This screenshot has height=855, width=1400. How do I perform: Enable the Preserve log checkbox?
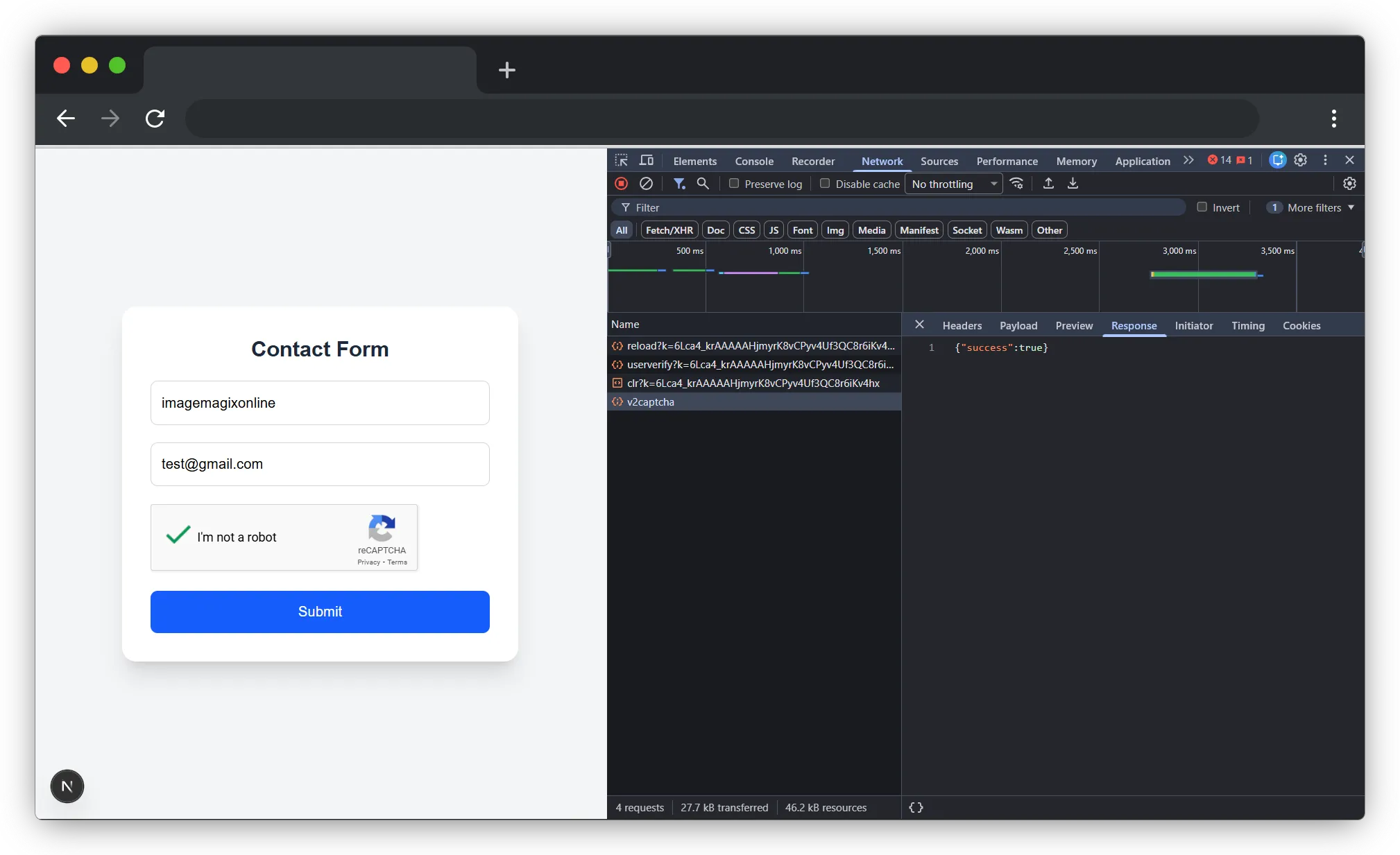(x=734, y=184)
